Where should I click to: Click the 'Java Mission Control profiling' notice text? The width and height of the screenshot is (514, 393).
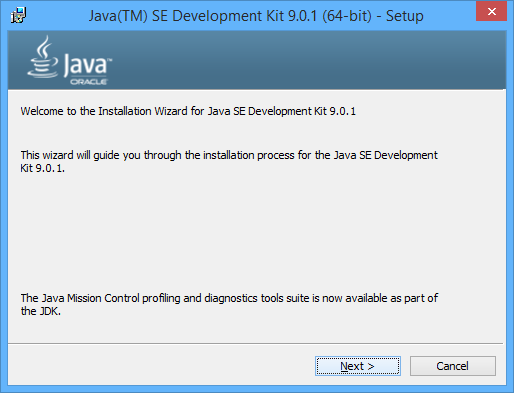(x=229, y=304)
